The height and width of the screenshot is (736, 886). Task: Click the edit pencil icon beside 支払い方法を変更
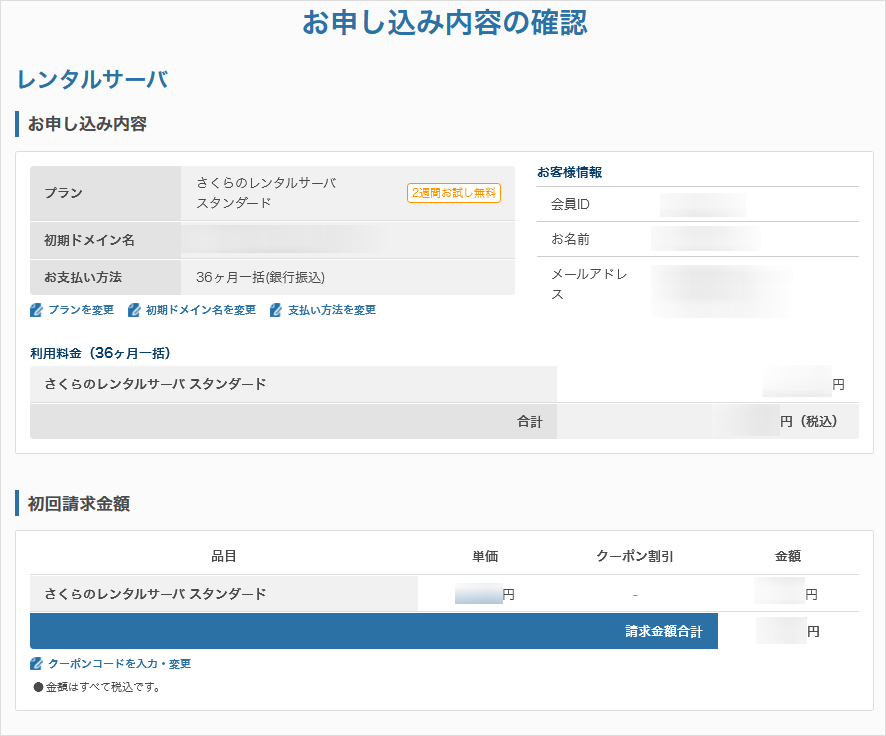pyautogui.click(x=275, y=310)
